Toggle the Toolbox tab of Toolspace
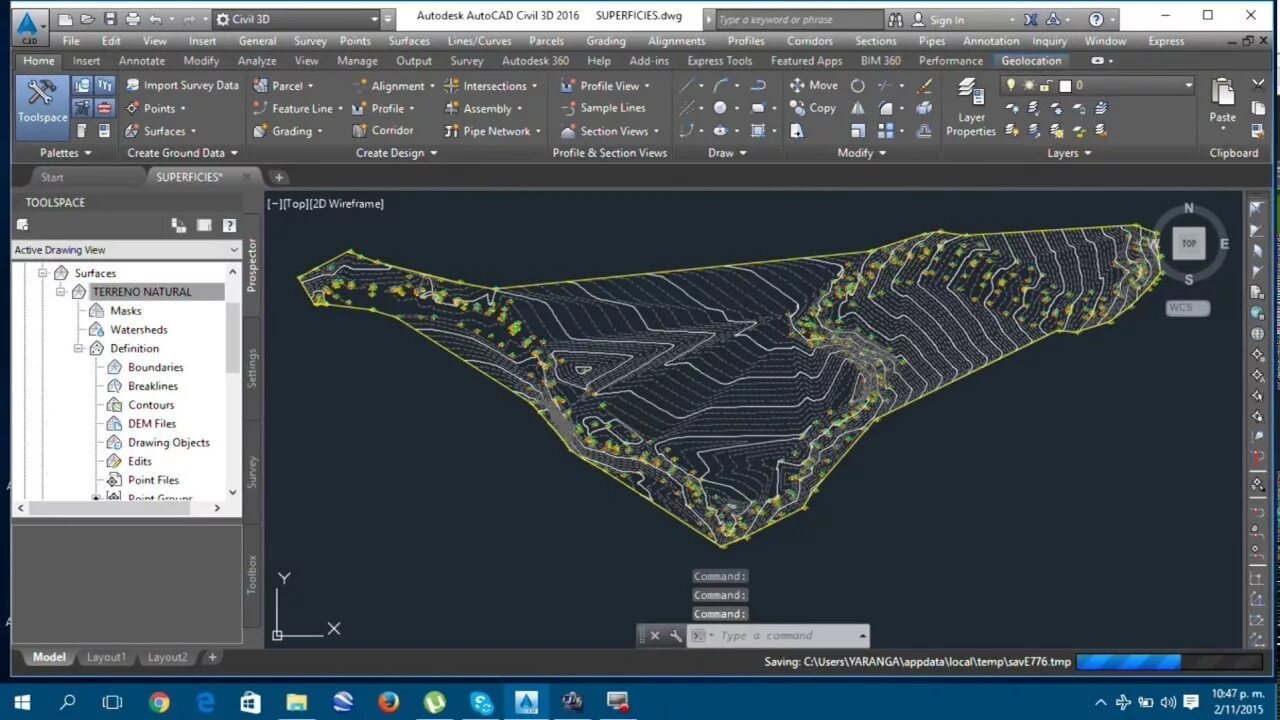This screenshot has height=720, width=1280. (252, 574)
